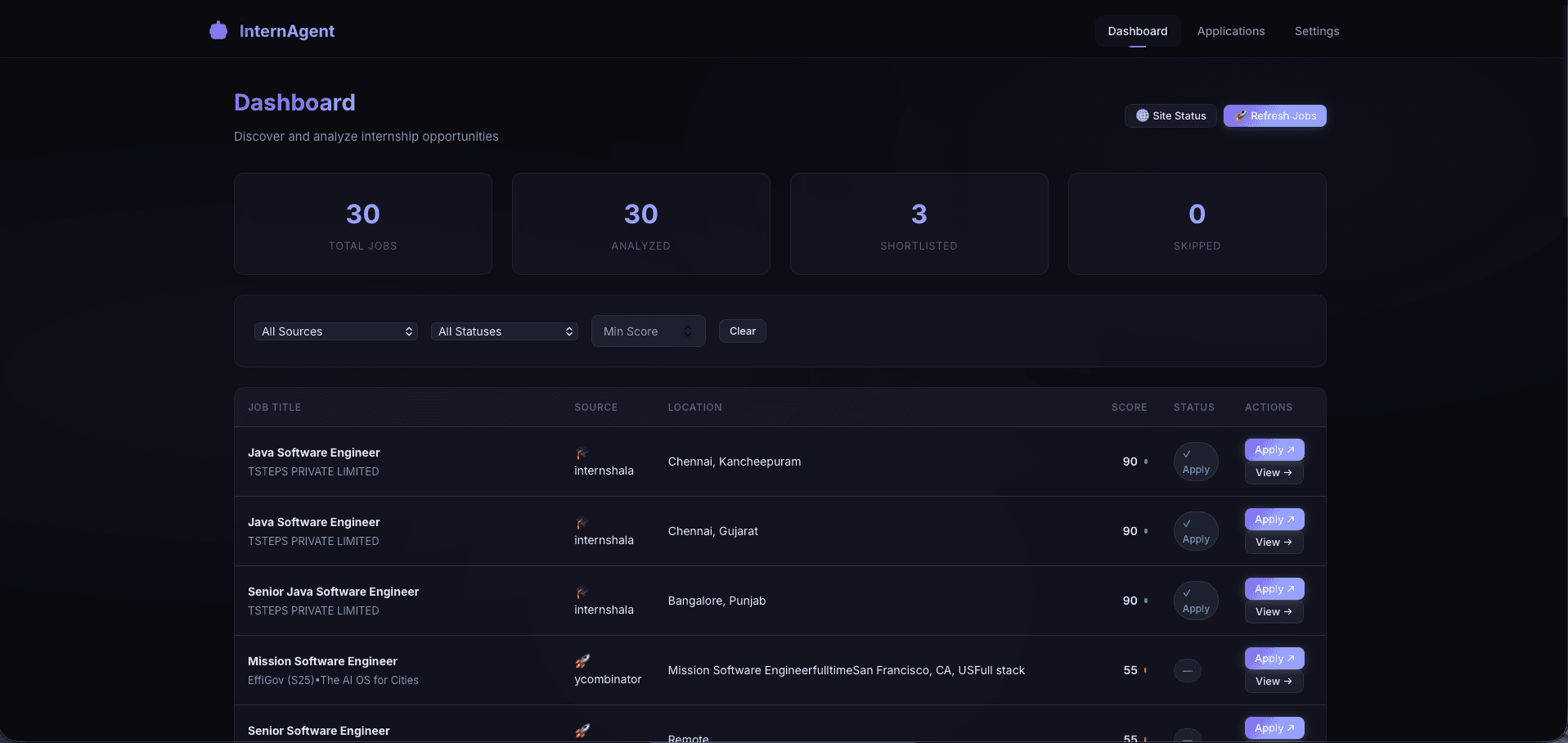Apply to the Chennai, Kancheepuram Java job
Viewport: 1568px width, 743px height.
click(x=1274, y=450)
